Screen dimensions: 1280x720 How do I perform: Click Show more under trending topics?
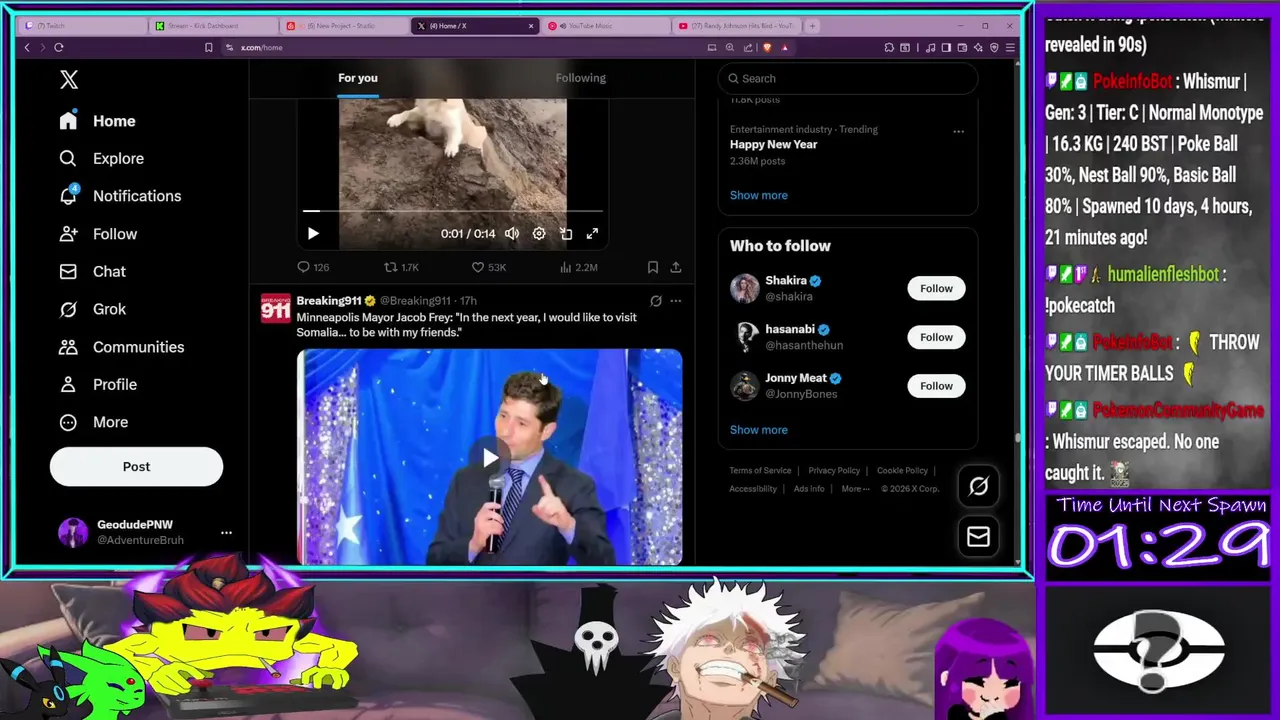758,195
